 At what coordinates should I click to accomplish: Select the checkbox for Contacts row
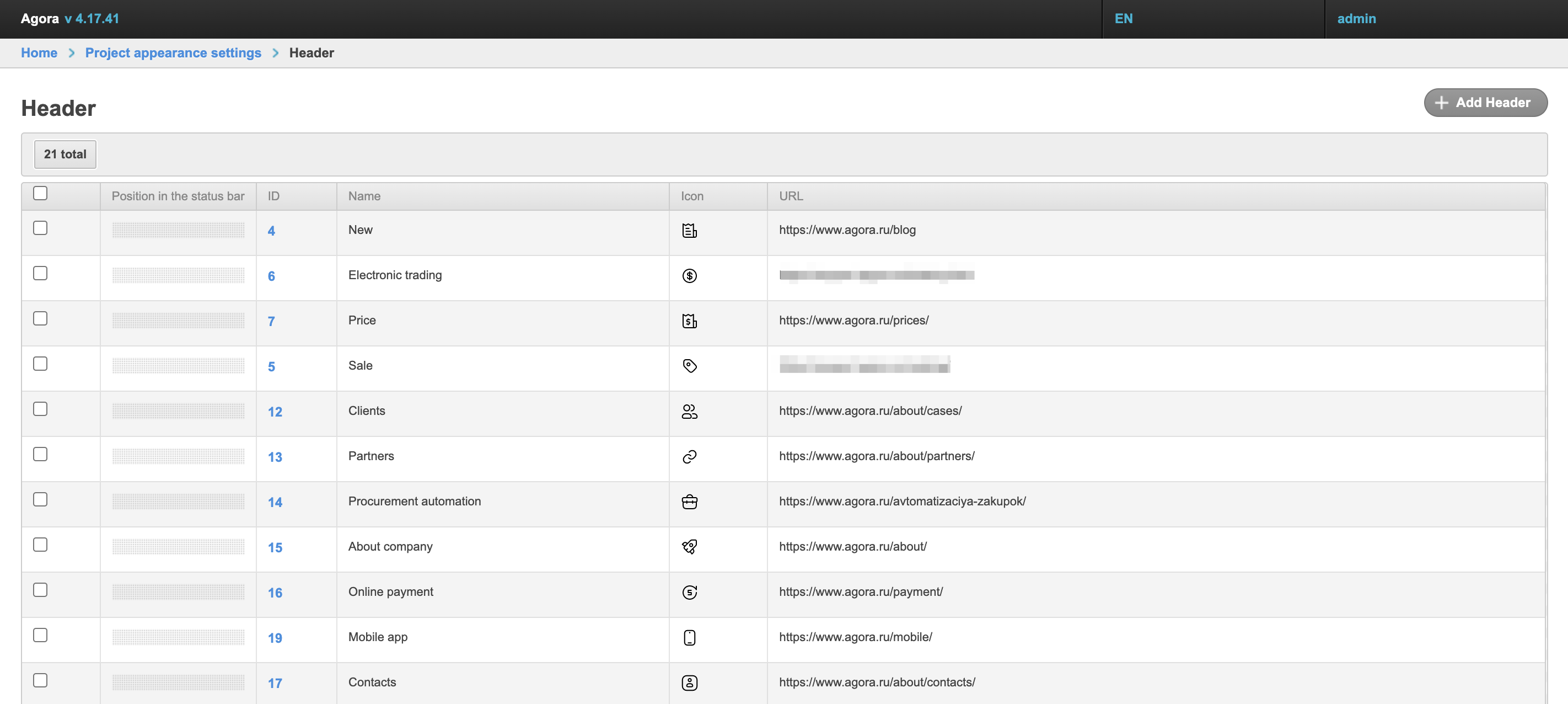click(x=40, y=680)
